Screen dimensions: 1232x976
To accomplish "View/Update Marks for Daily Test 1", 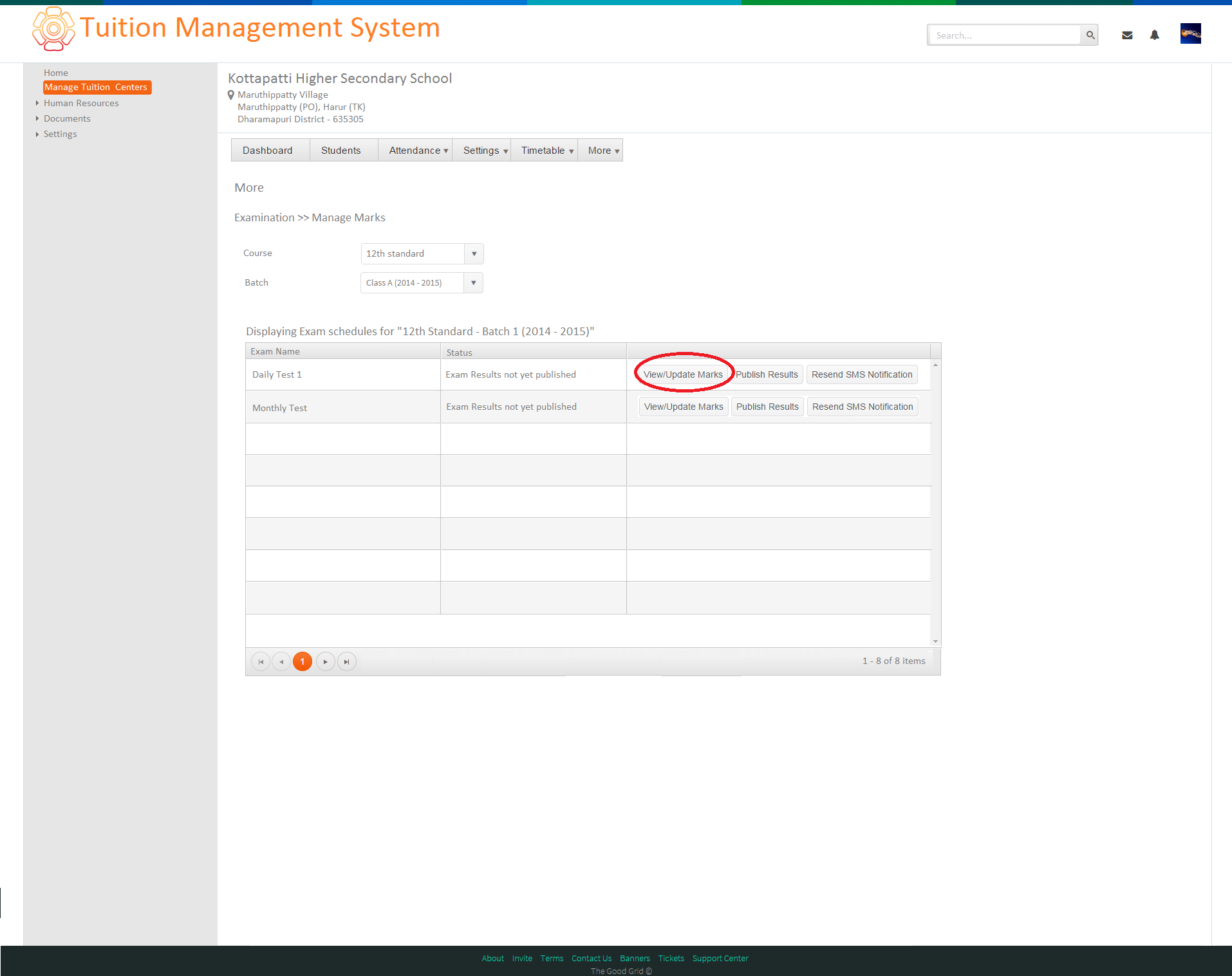I will coord(683,374).
